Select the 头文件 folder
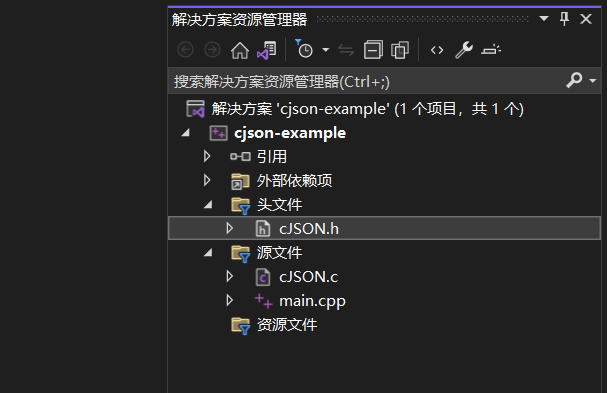This screenshot has height=393, width=607. 279,205
